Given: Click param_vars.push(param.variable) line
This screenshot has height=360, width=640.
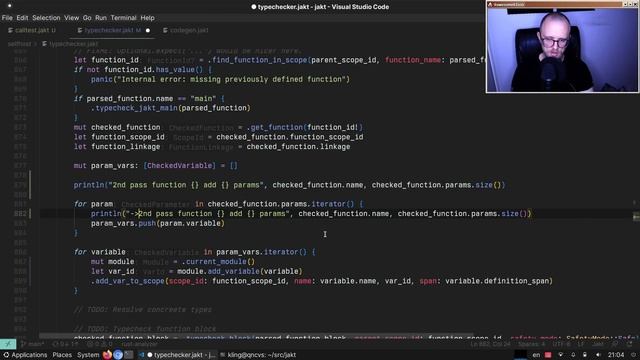Looking at the screenshot, I should [x=158, y=223].
